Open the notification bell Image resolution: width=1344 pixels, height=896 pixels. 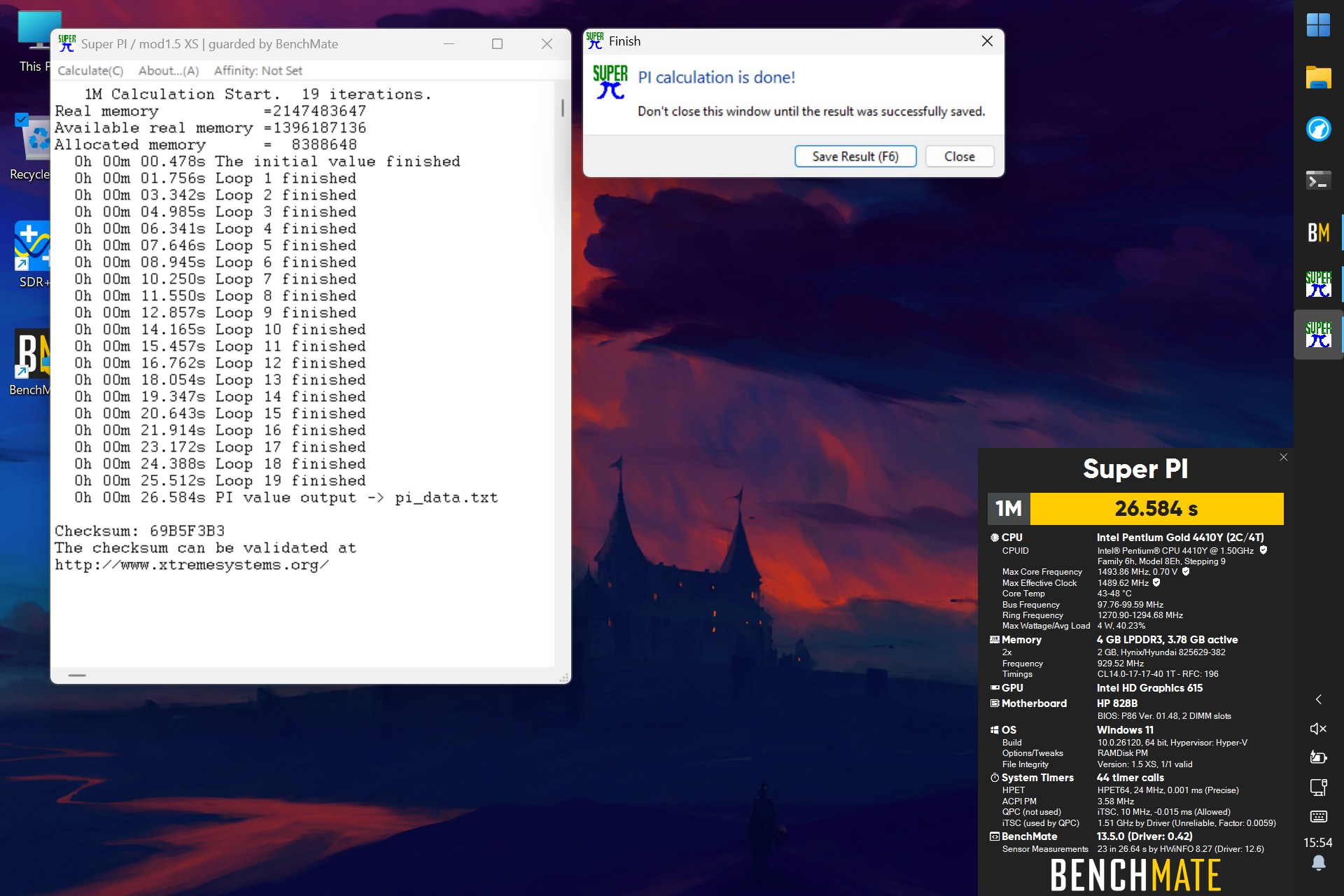coord(1318,862)
